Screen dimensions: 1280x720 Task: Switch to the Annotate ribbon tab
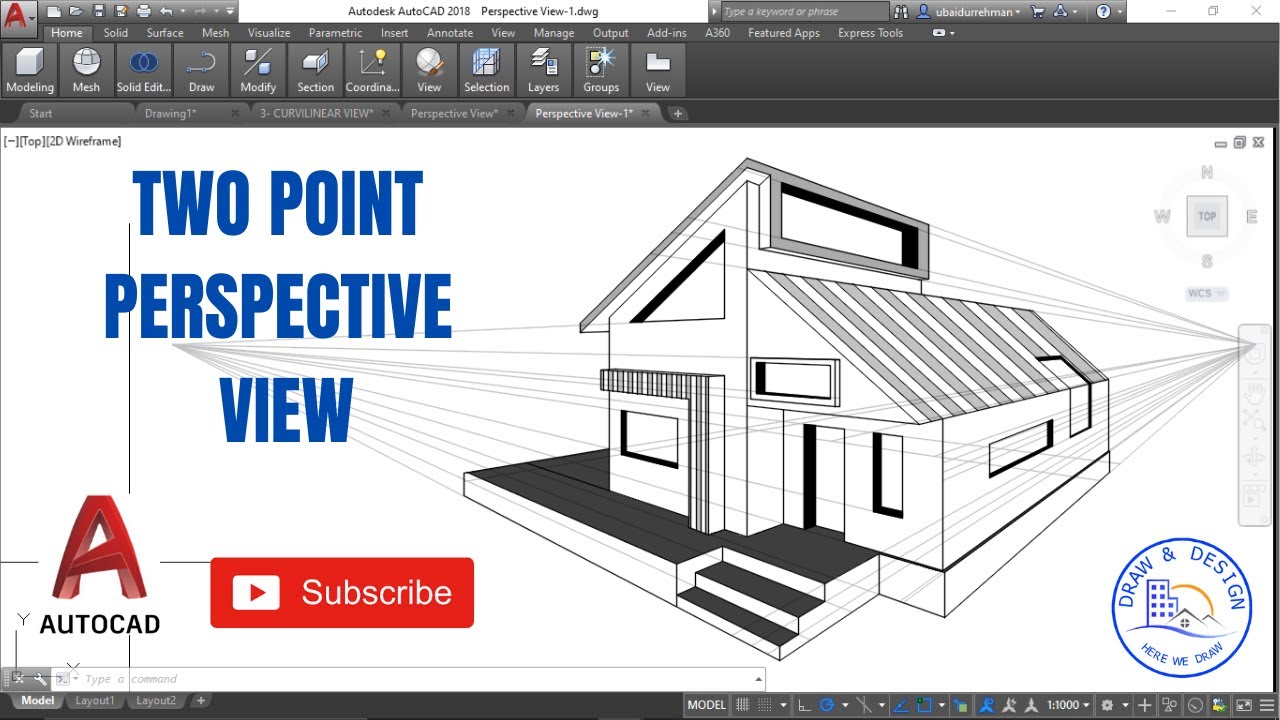(450, 33)
